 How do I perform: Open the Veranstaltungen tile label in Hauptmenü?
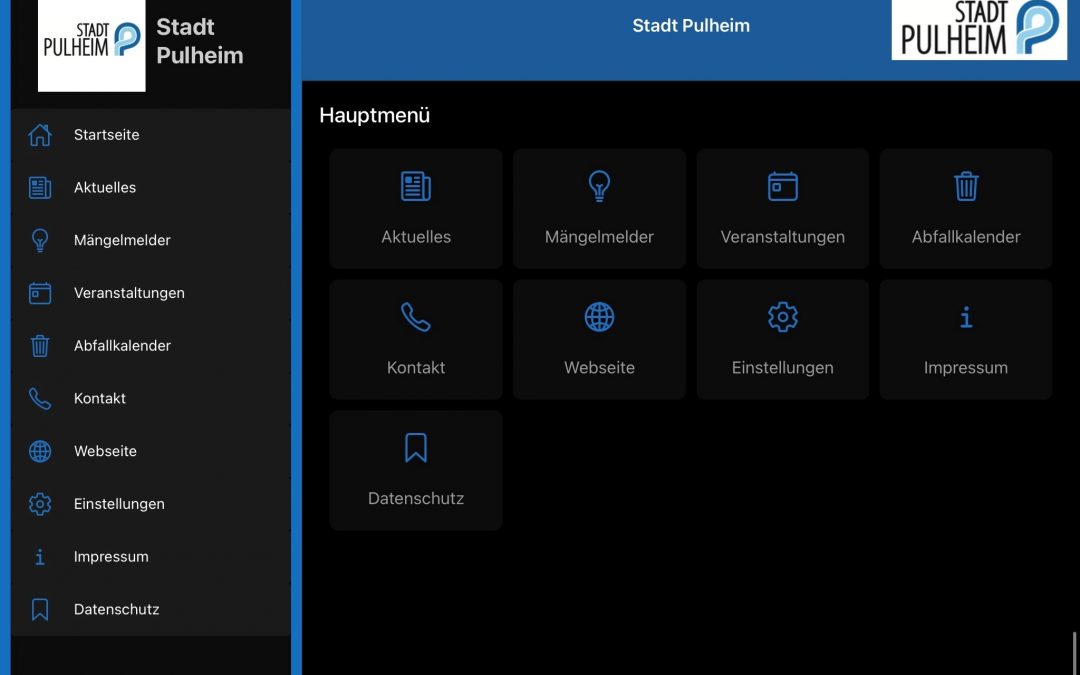click(x=782, y=237)
